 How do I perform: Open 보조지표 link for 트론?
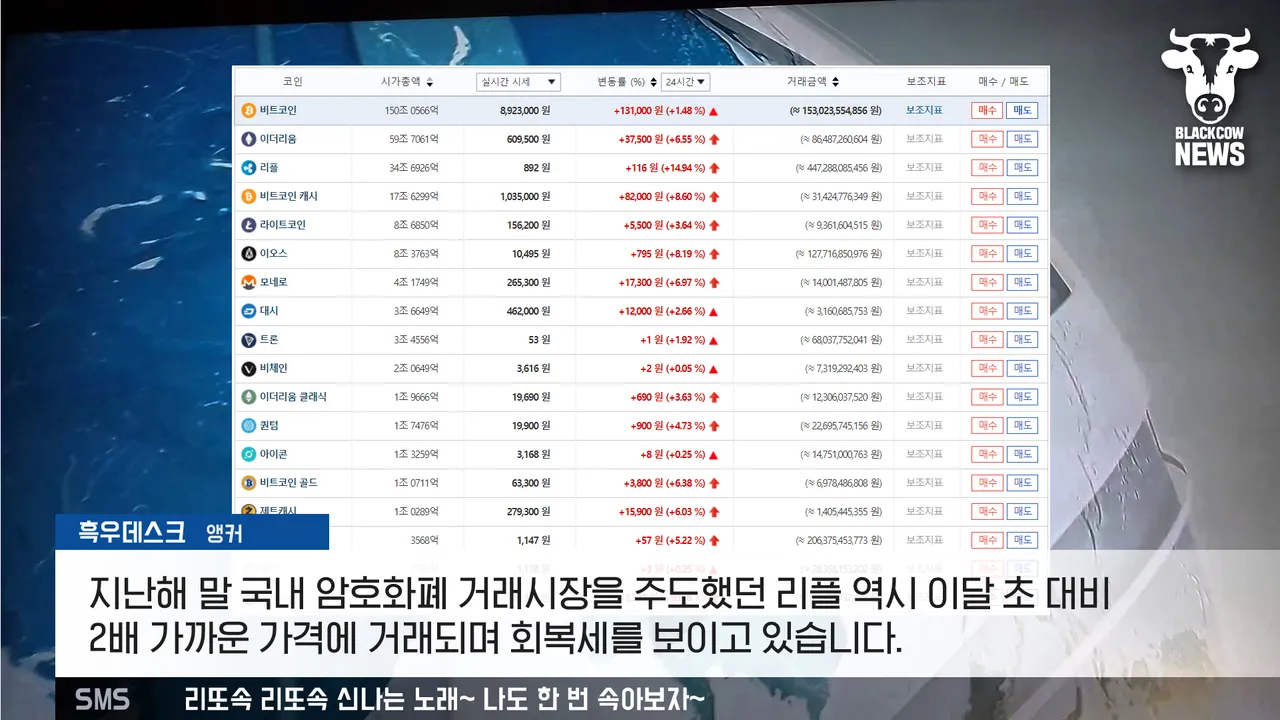(924, 340)
